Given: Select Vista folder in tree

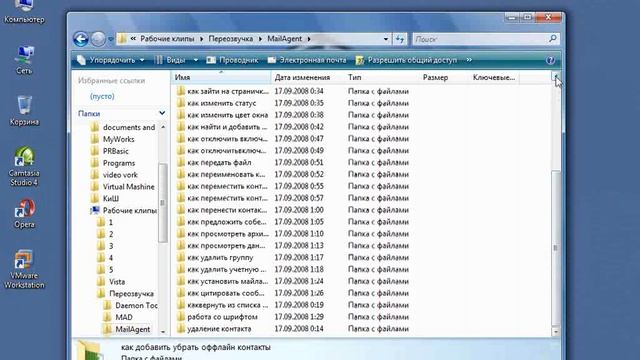Looking at the screenshot, I should tap(111, 282).
